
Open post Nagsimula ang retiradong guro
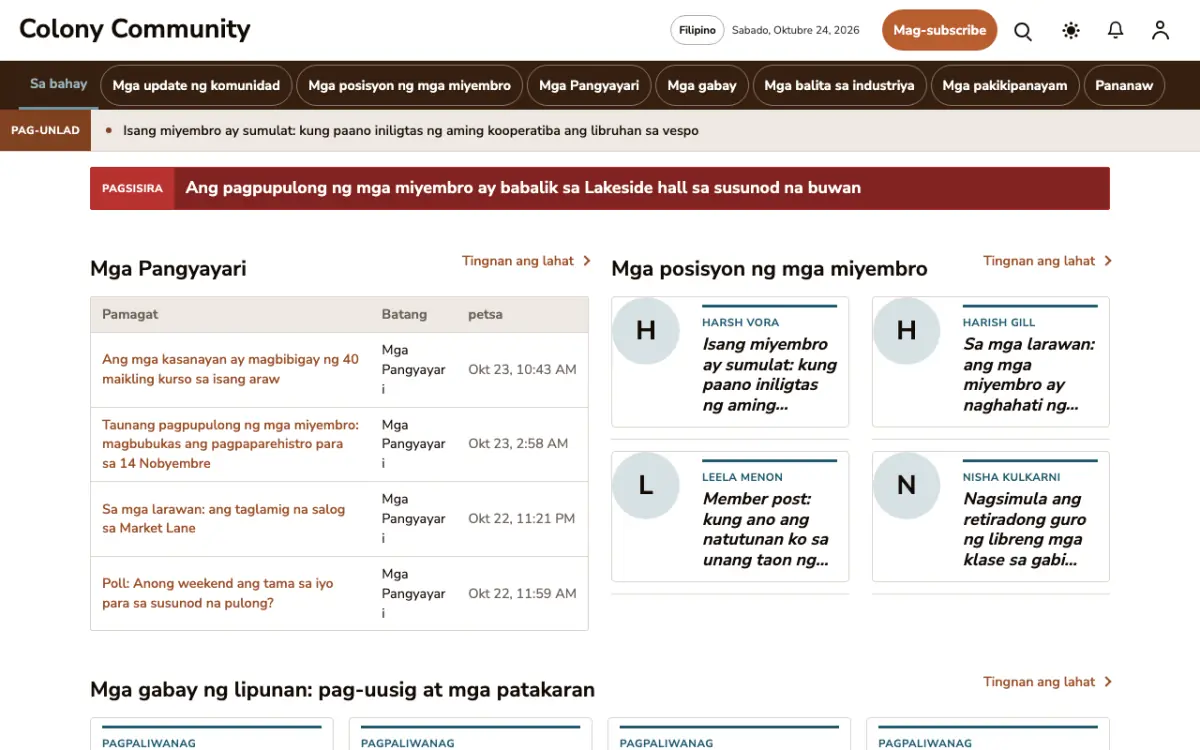tap(1024, 529)
